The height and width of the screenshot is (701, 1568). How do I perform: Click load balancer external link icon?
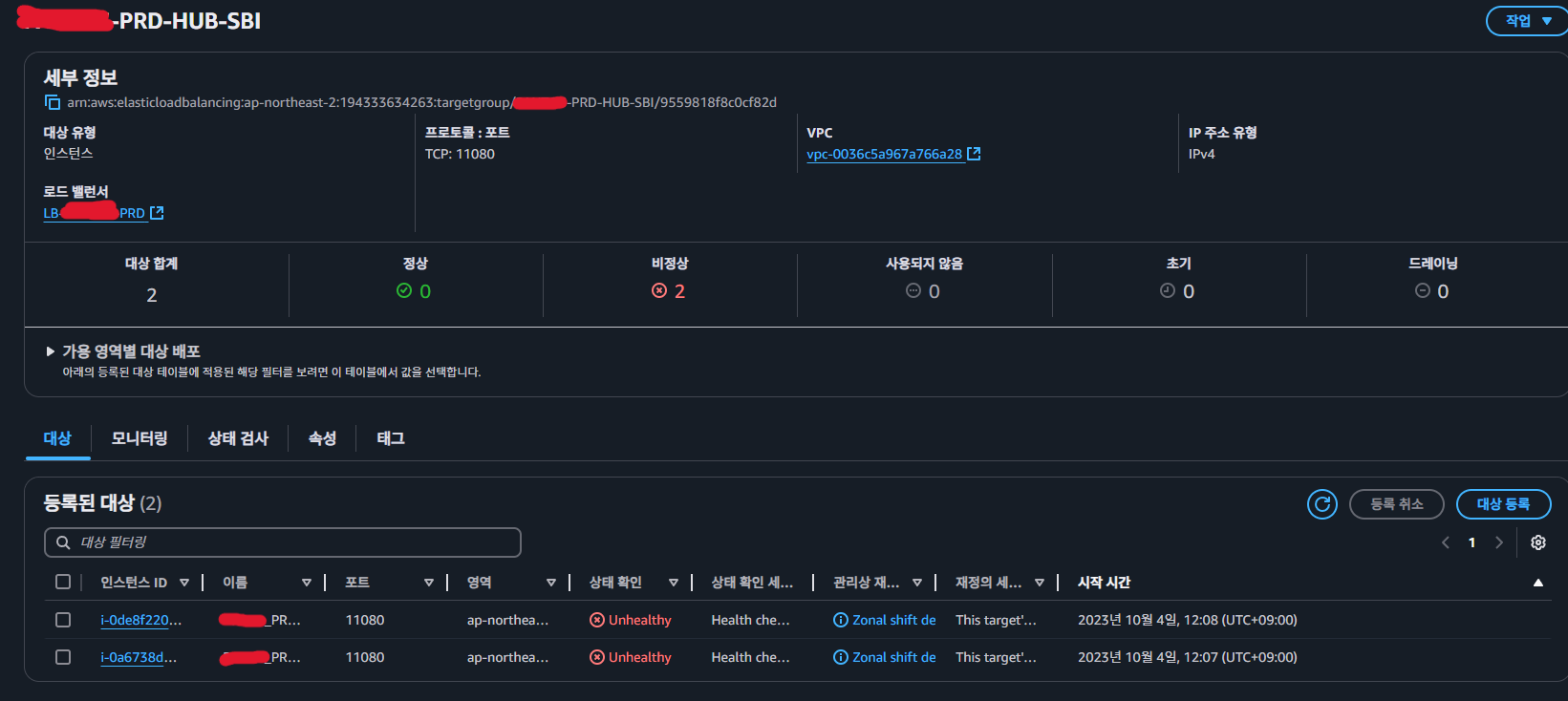[x=157, y=213]
